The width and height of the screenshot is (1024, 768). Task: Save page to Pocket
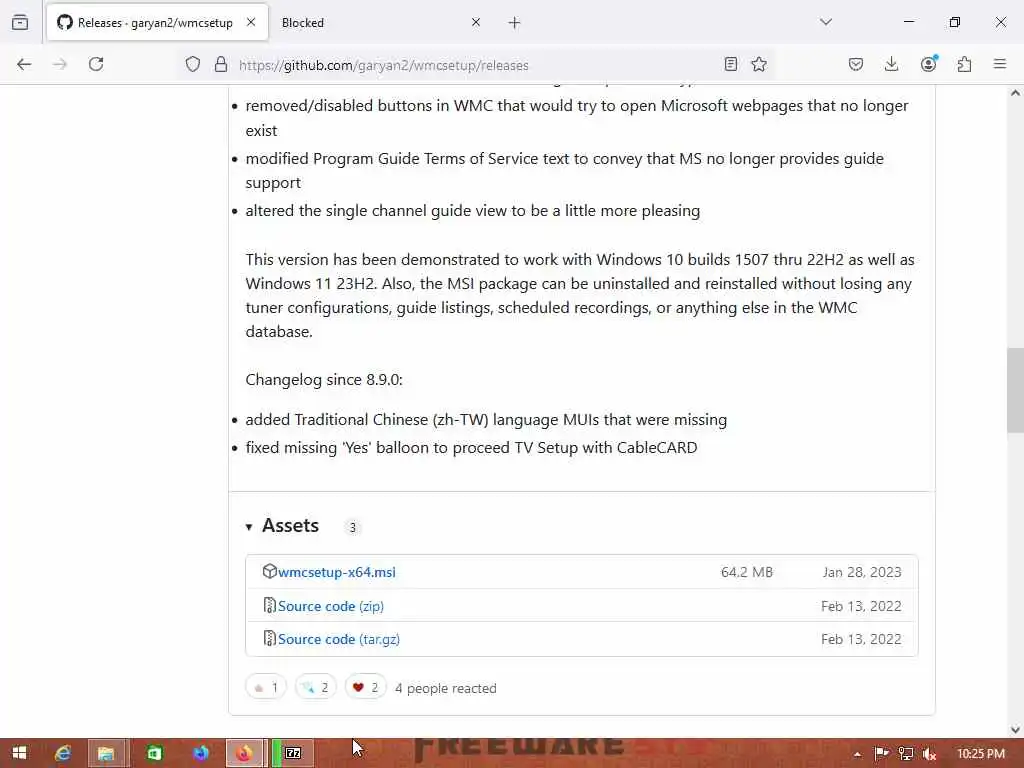coord(856,64)
